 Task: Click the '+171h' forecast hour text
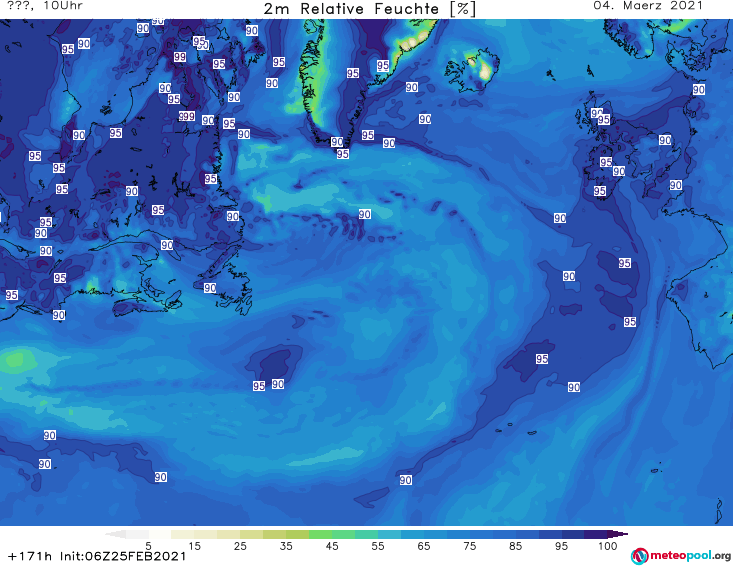coord(30,556)
